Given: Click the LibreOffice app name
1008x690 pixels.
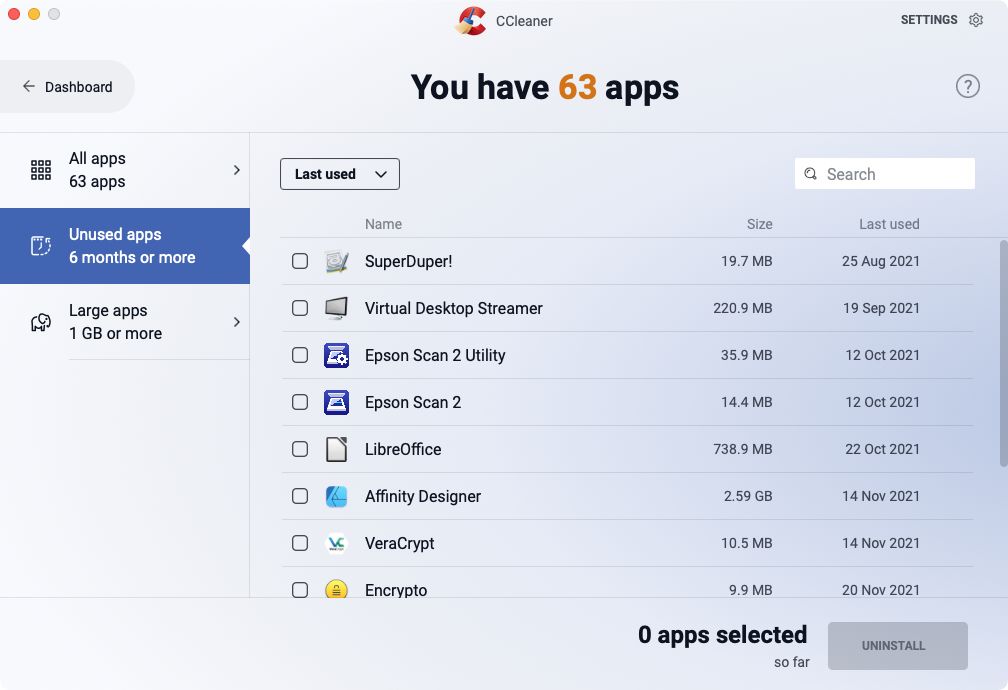Looking at the screenshot, I should [403, 449].
